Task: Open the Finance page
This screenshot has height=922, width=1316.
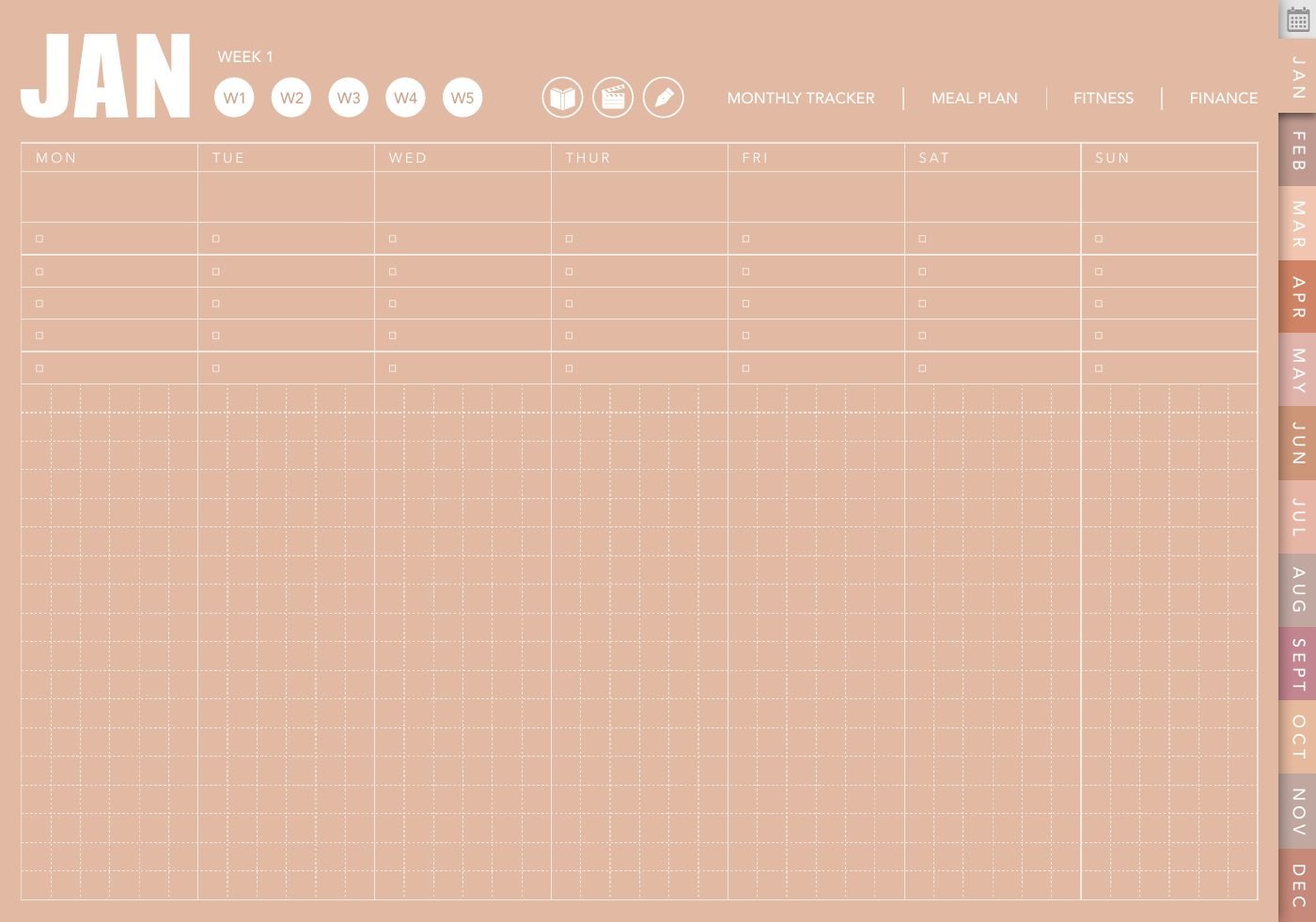Action: 1223,98
